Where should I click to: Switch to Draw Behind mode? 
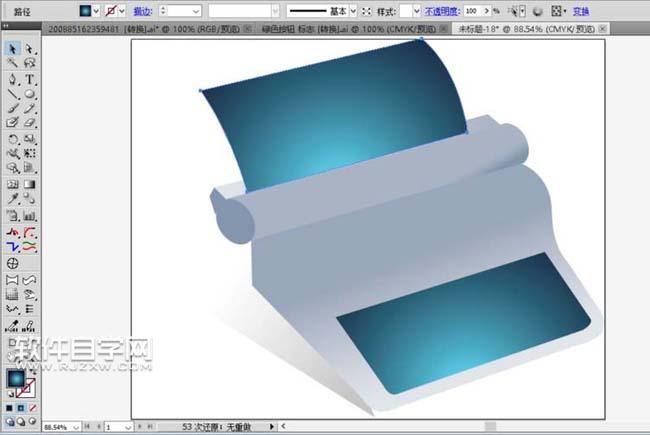coord(21,422)
